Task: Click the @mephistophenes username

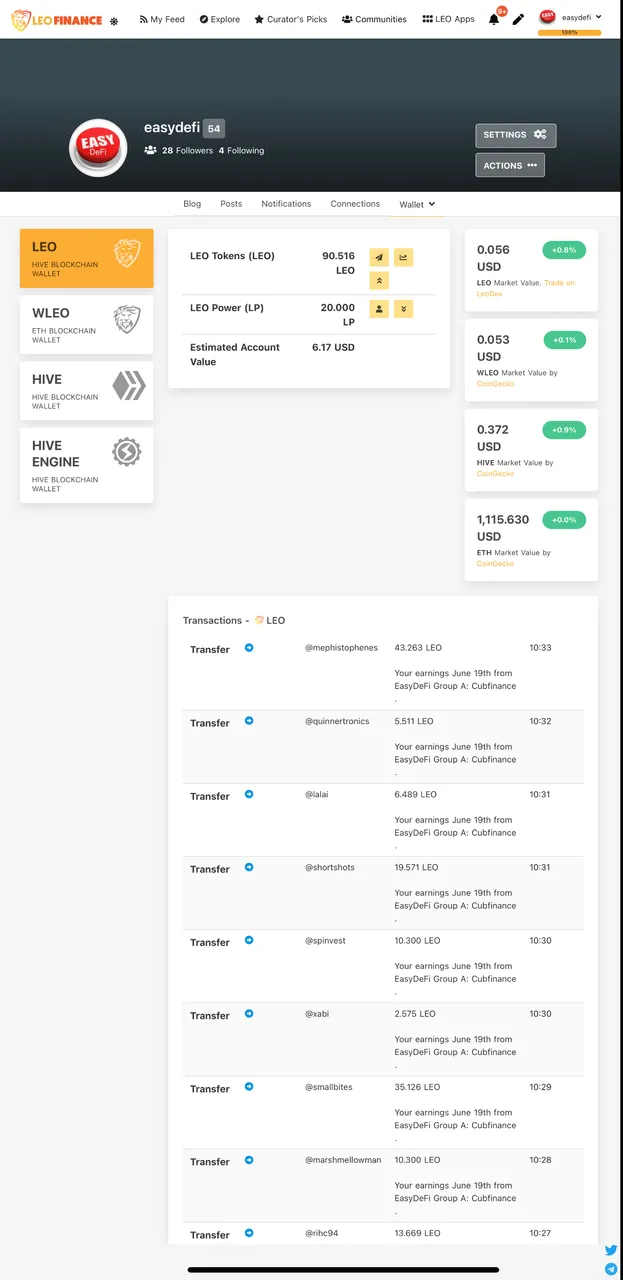Action: click(342, 648)
